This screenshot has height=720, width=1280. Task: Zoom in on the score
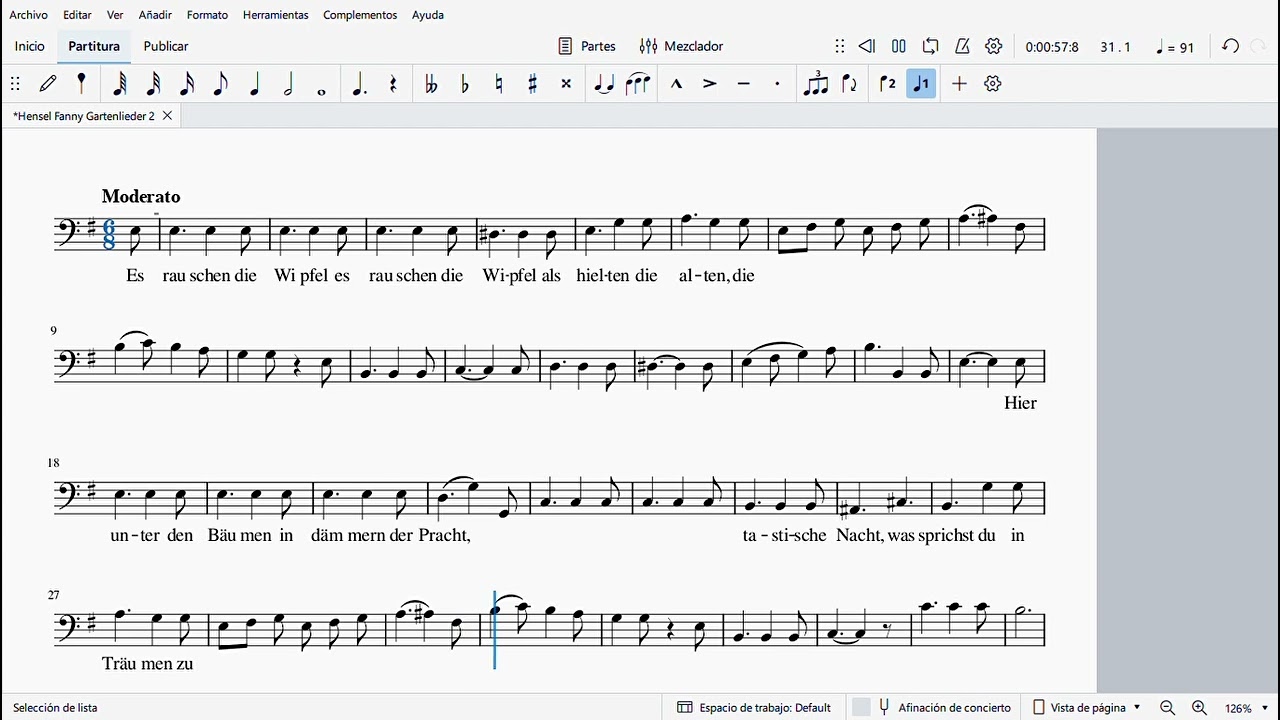coord(1199,708)
